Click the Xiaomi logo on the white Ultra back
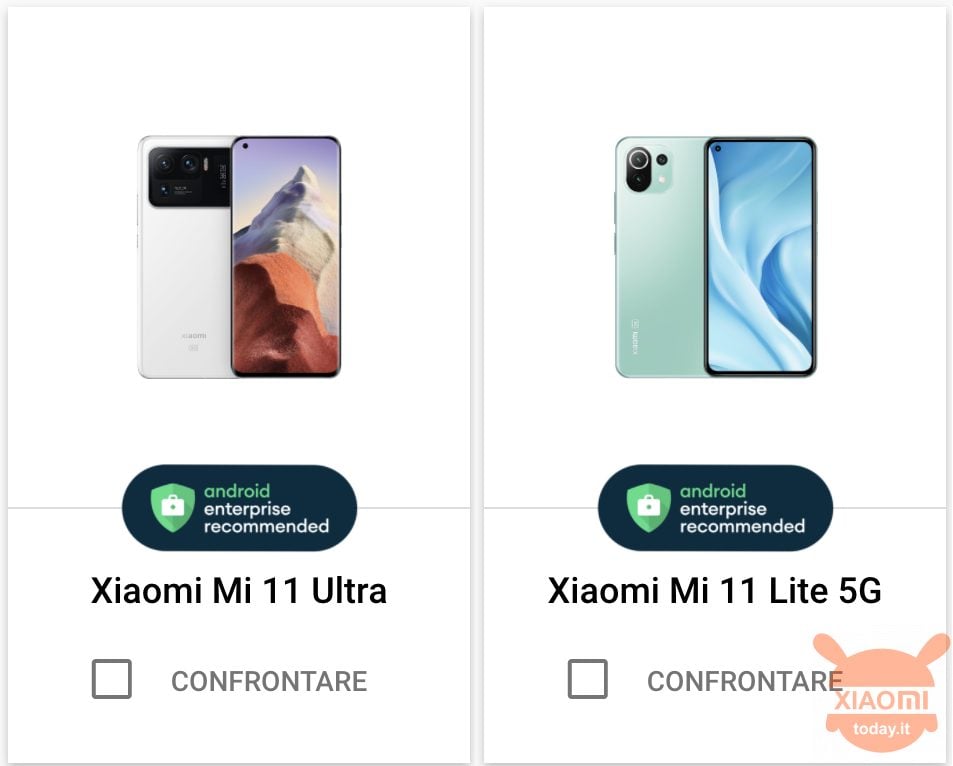This screenshot has height=766, width=953. 194,336
